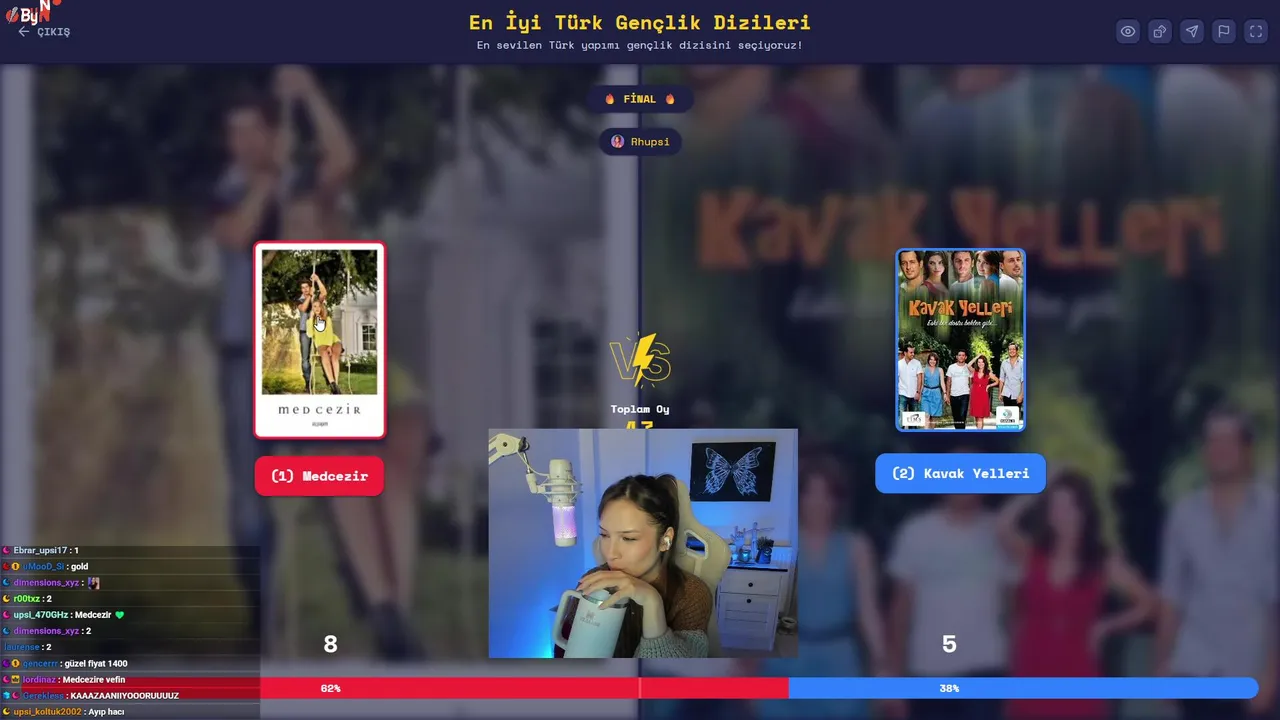The width and height of the screenshot is (1280, 720).
Task: Vote for the (1) Medcezir button
Action: click(x=319, y=476)
